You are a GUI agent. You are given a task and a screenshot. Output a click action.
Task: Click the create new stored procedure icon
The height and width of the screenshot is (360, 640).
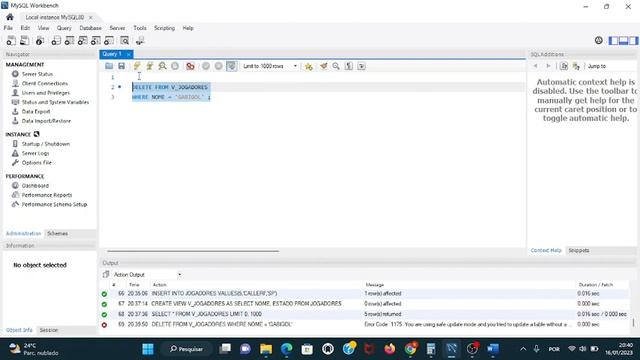click(x=96, y=41)
